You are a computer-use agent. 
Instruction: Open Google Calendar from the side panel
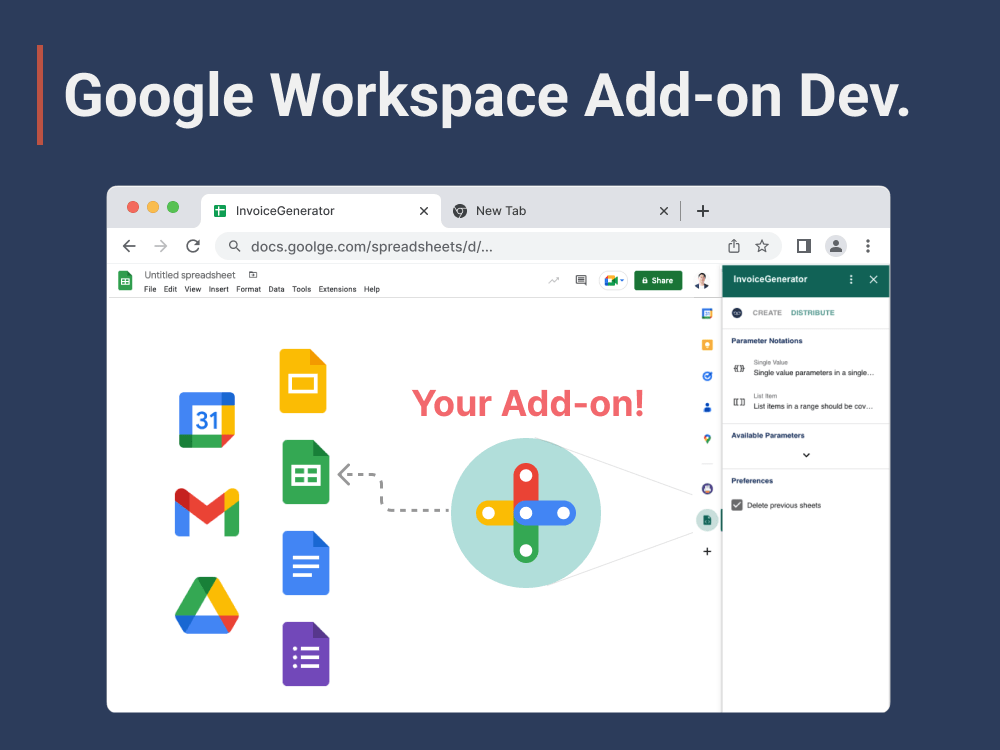click(707, 313)
